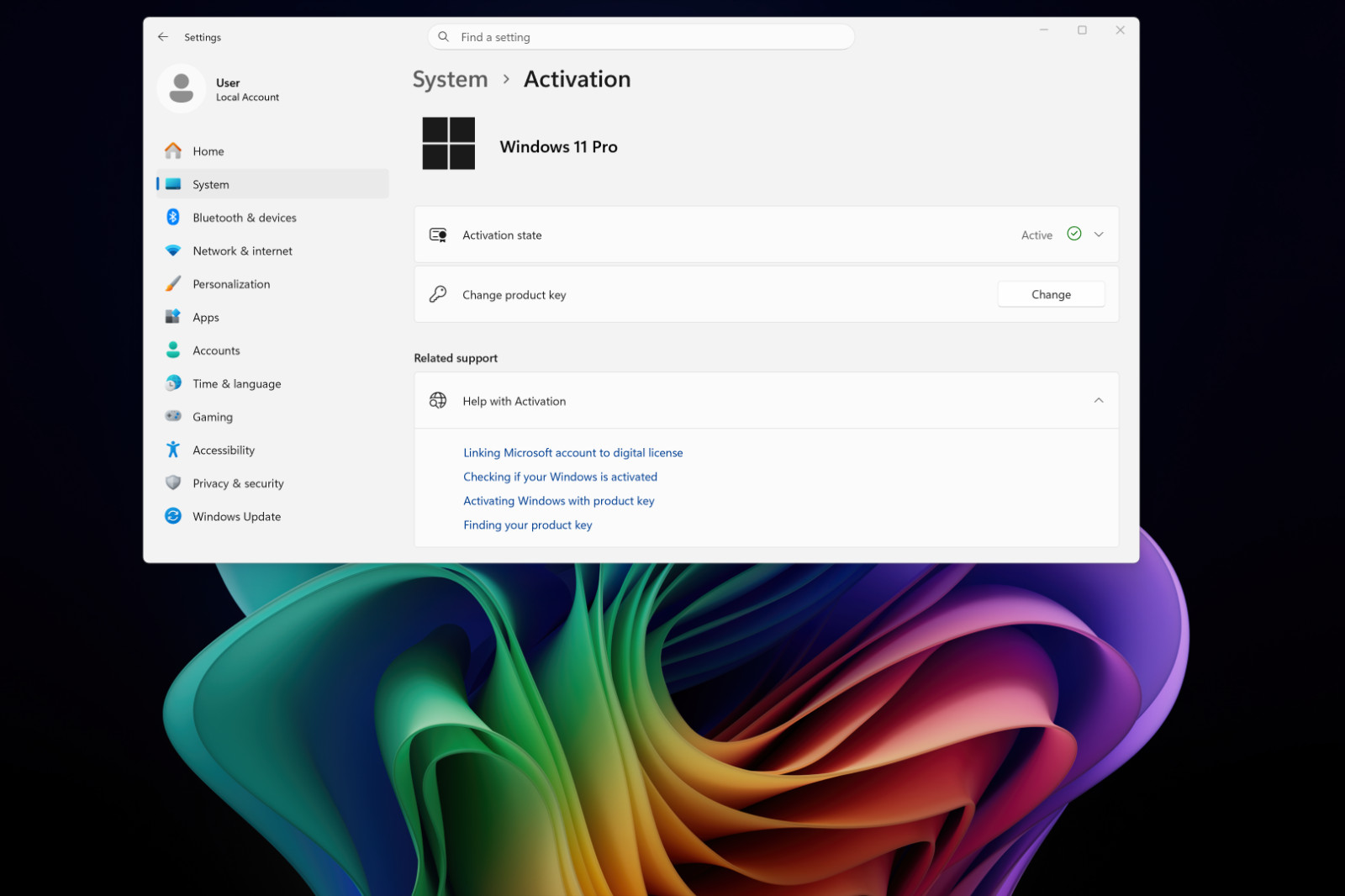Viewport: 1345px width, 896px height.
Task: Open Time & language settings
Action: coord(272,383)
